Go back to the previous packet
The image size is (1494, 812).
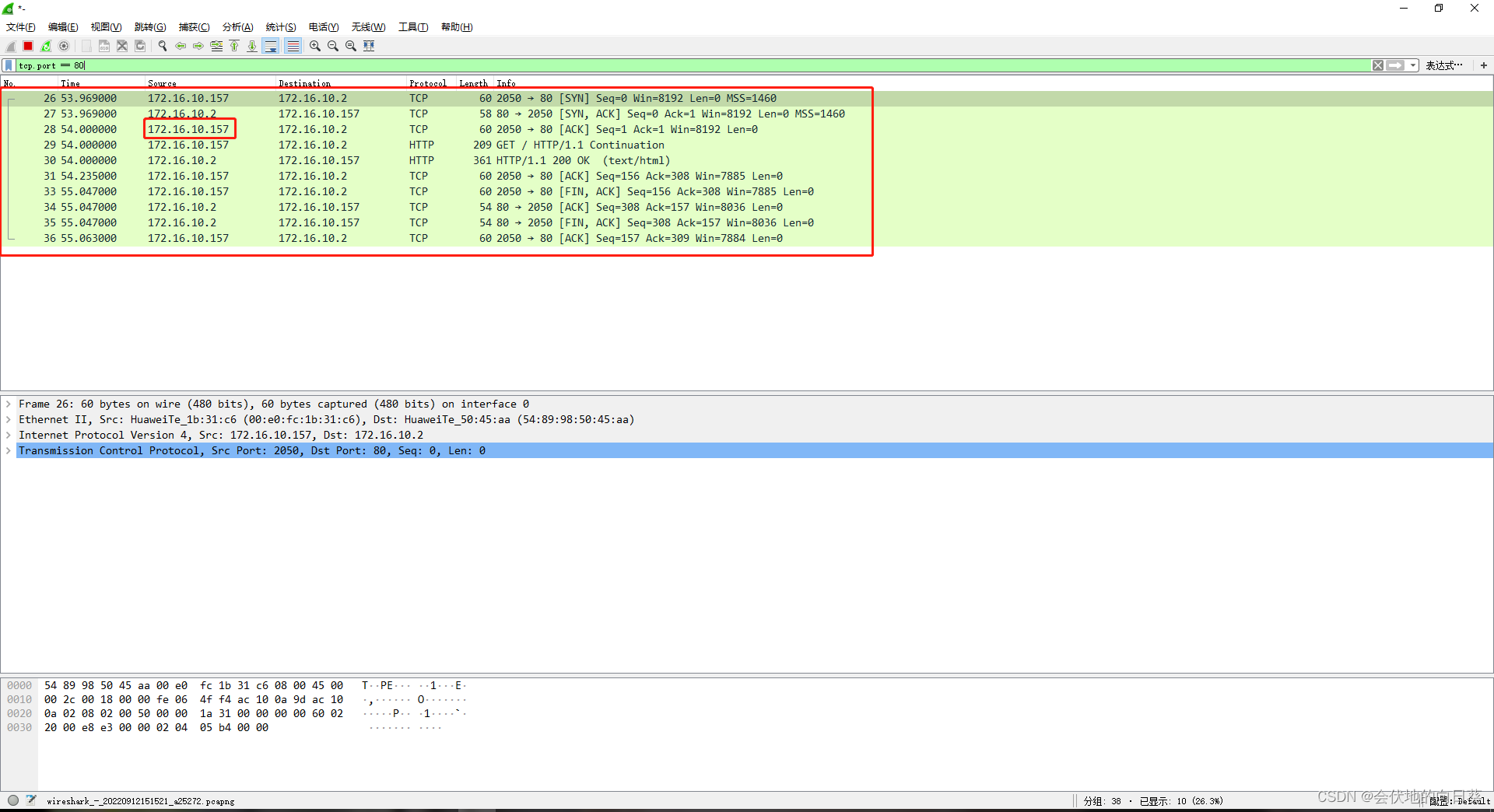pyautogui.click(x=180, y=46)
